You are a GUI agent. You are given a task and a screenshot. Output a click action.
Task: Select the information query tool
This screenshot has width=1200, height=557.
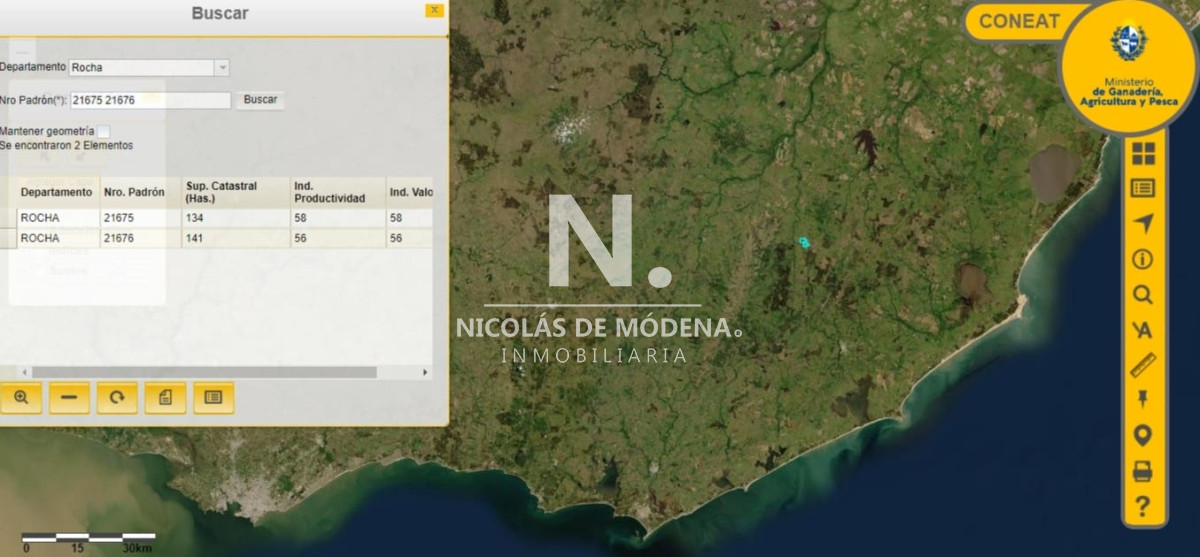1143,259
